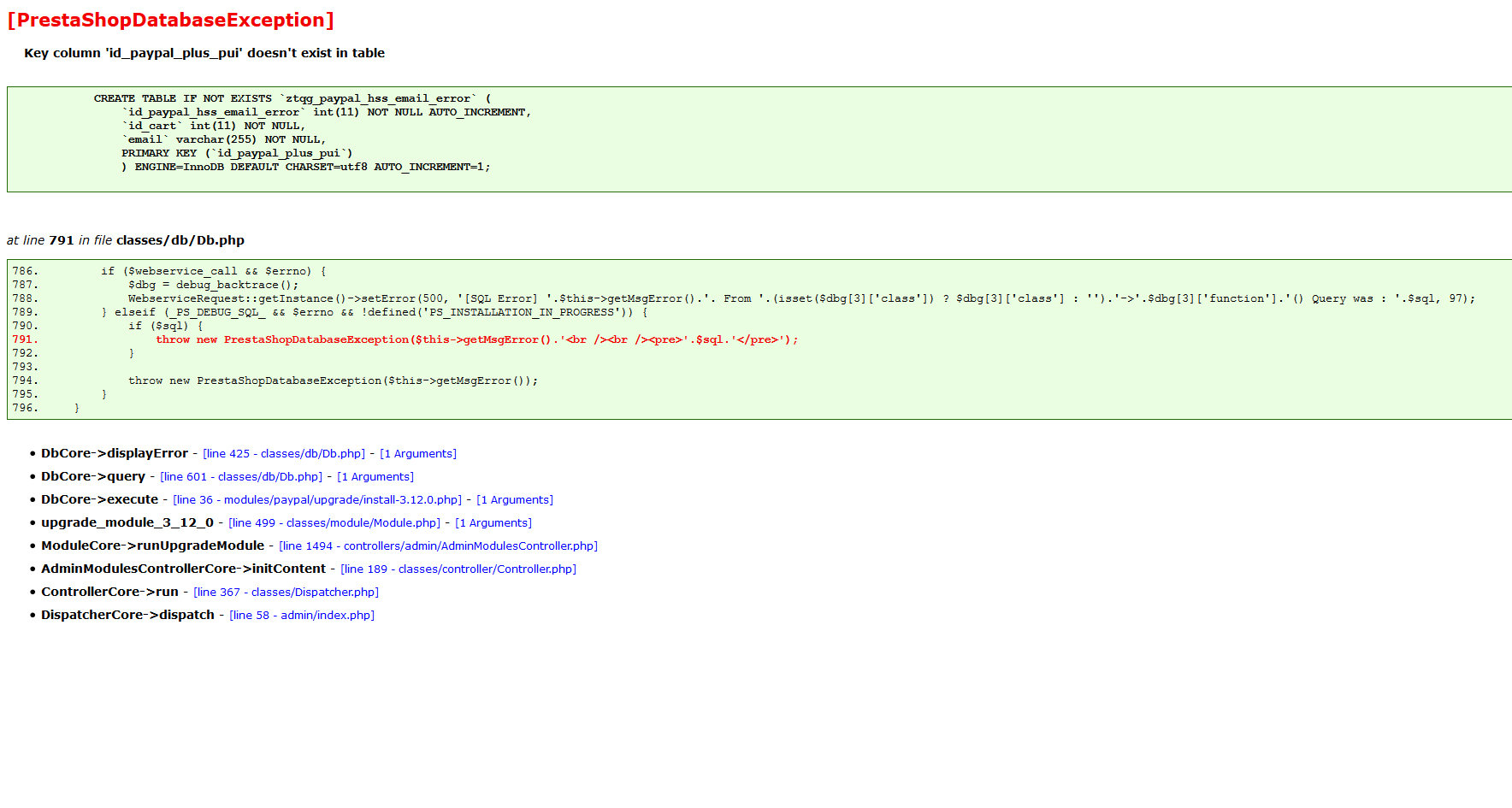Click the 'Key column id_paypal_plus_pui' error message
The height and width of the screenshot is (808, 1512).
click(204, 53)
